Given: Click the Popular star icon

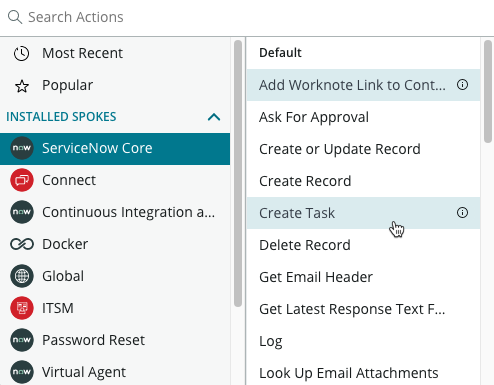Looking at the screenshot, I should point(22,86).
